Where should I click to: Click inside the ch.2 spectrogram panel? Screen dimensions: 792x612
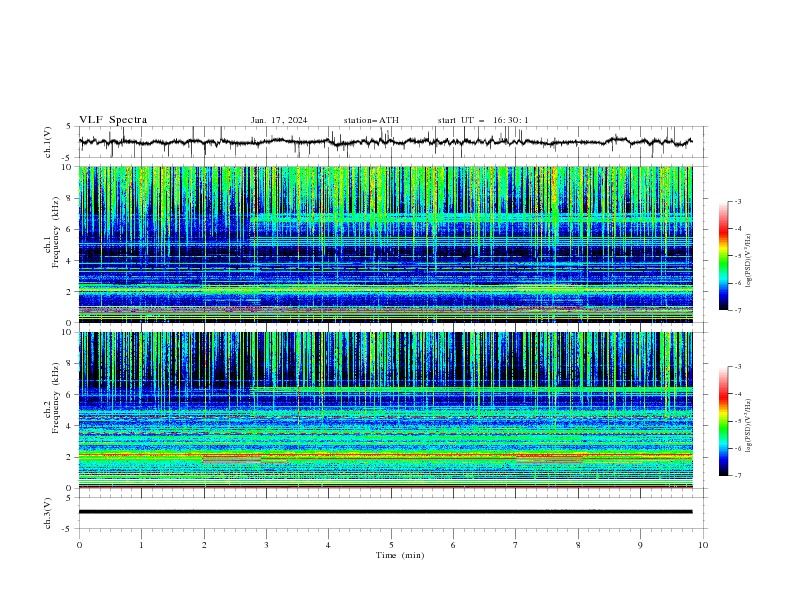coord(385,410)
